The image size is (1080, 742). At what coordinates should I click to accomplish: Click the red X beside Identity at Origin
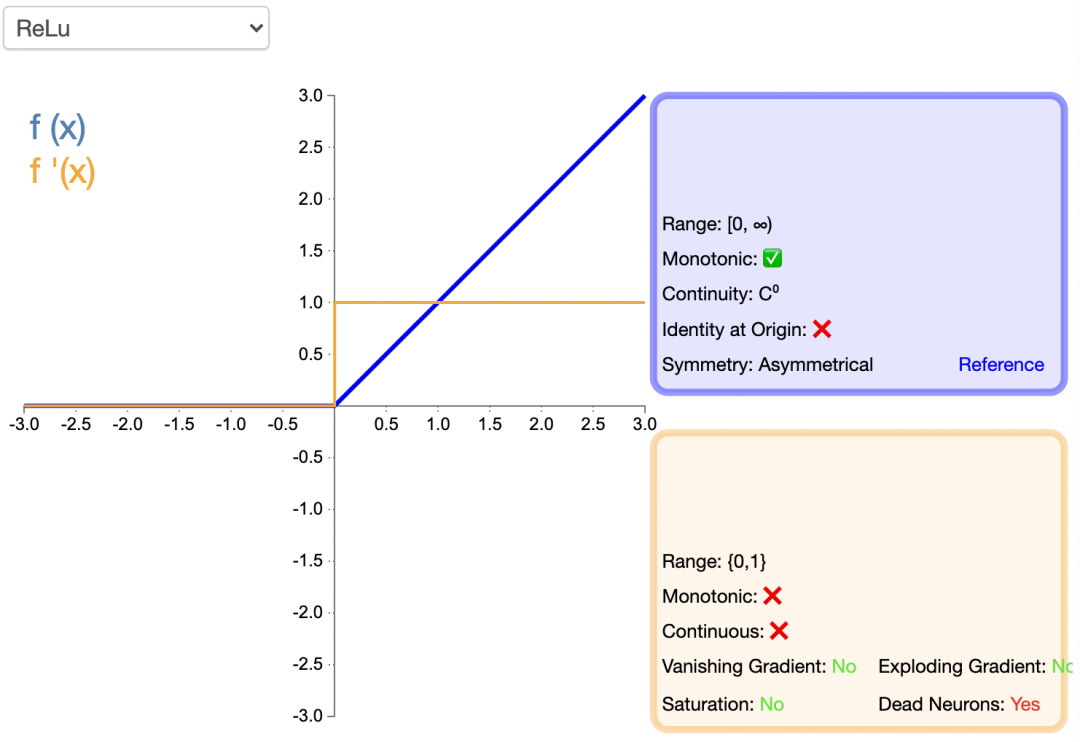(x=822, y=329)
